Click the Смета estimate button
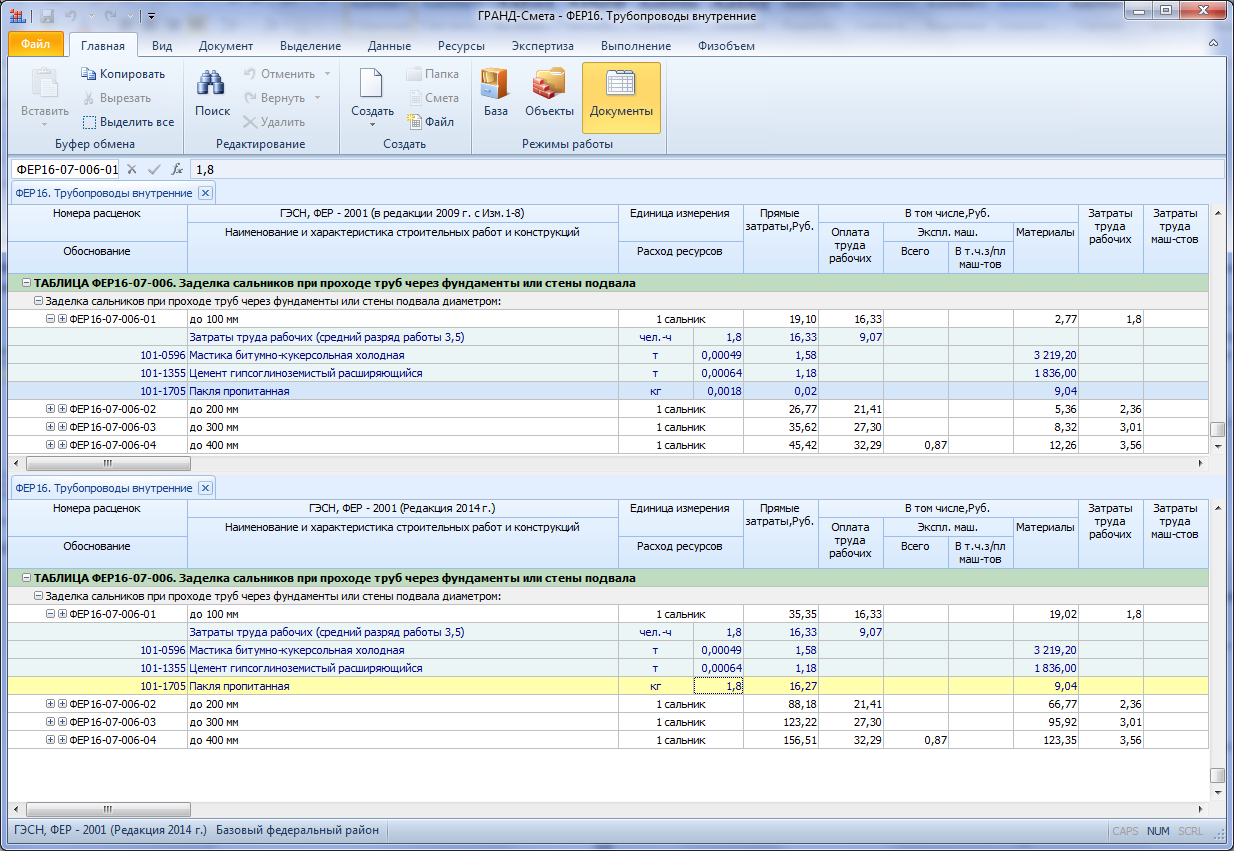This screenshot has width=1234, height=851. pyautogui.click(x=433, y=98)
